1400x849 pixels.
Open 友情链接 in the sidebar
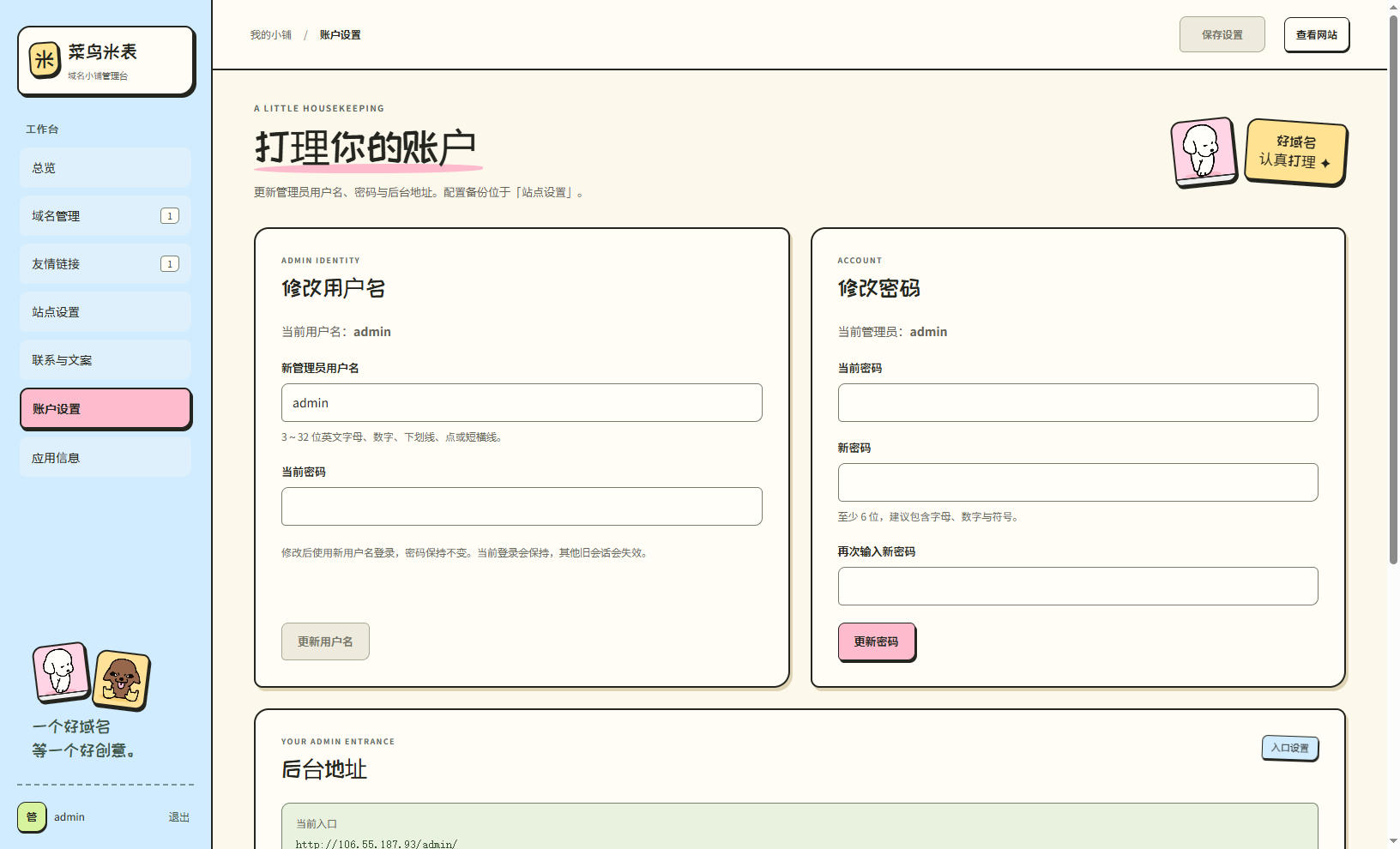tap(106, 264)
